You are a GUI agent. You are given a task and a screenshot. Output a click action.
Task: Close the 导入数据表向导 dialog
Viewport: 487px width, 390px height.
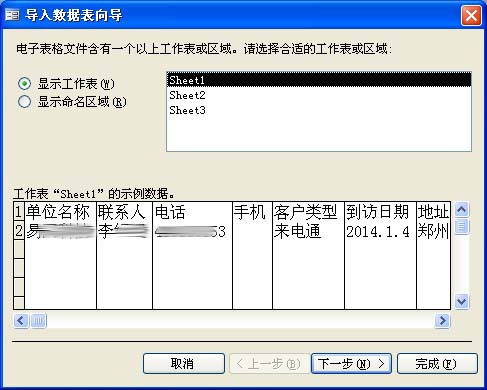[x=471, y=15]
